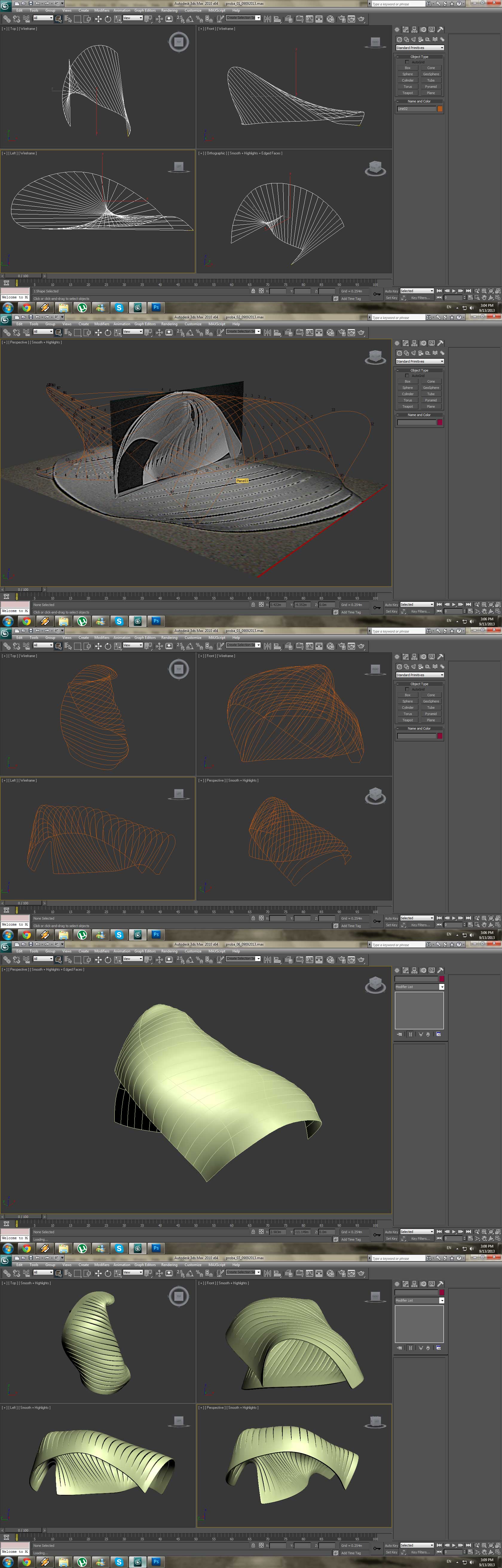Screen dimensions: 502x1568
Task: Open Modify tab in proba_01 command panel
Action: (406, 29)
